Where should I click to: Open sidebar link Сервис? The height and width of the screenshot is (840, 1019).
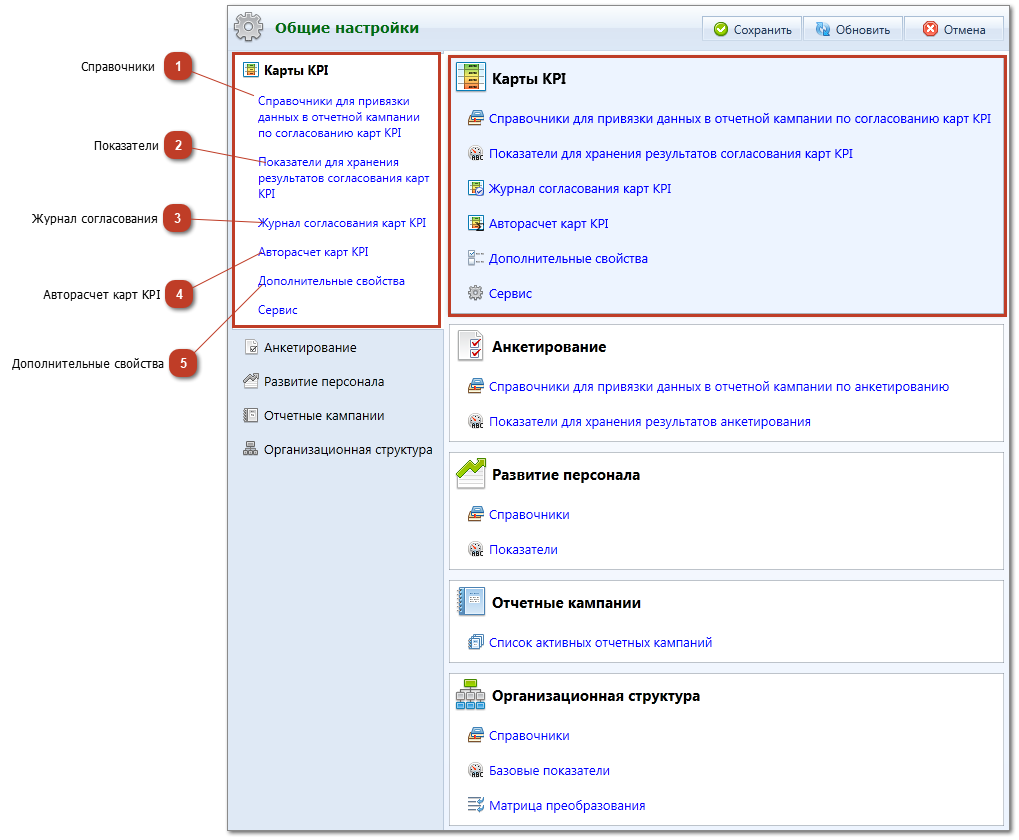coord(277,311)
